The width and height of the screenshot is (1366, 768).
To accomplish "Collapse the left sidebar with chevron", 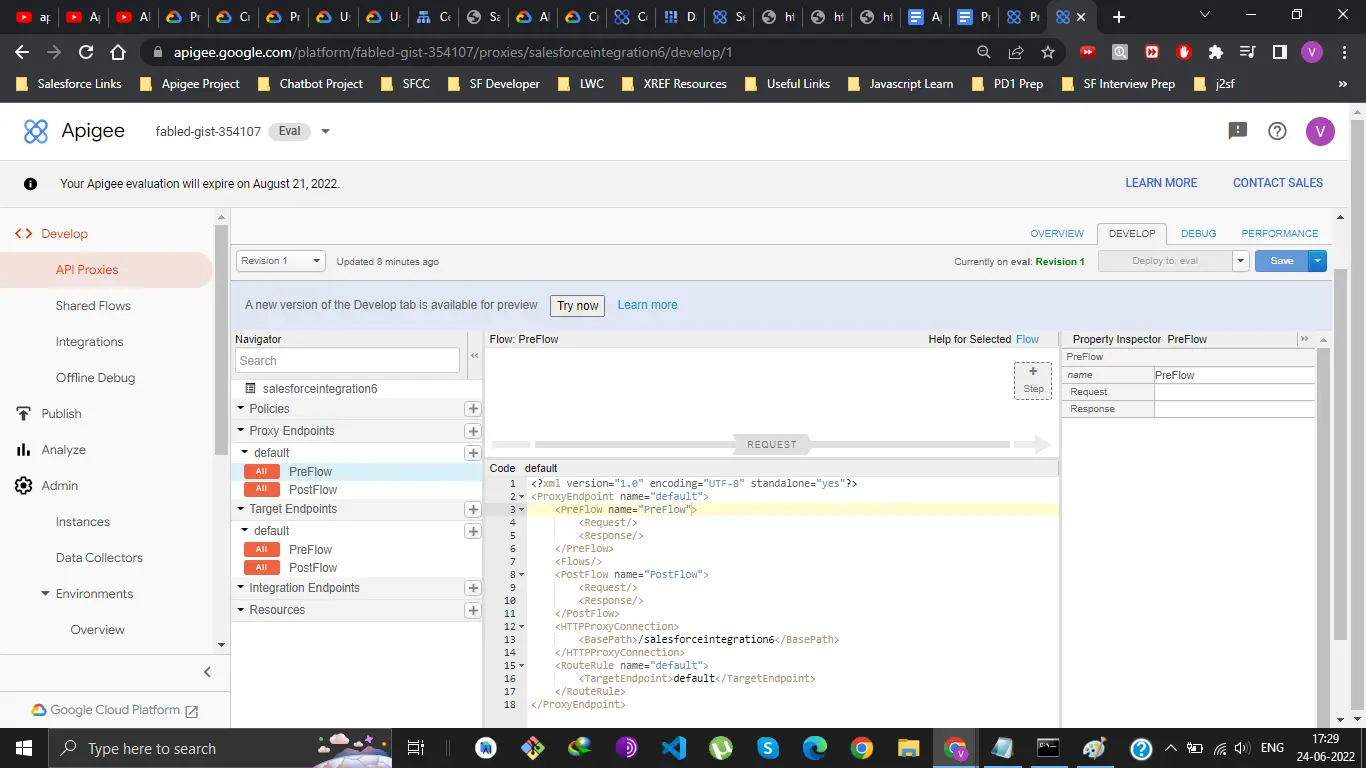I will click(207, 672).
